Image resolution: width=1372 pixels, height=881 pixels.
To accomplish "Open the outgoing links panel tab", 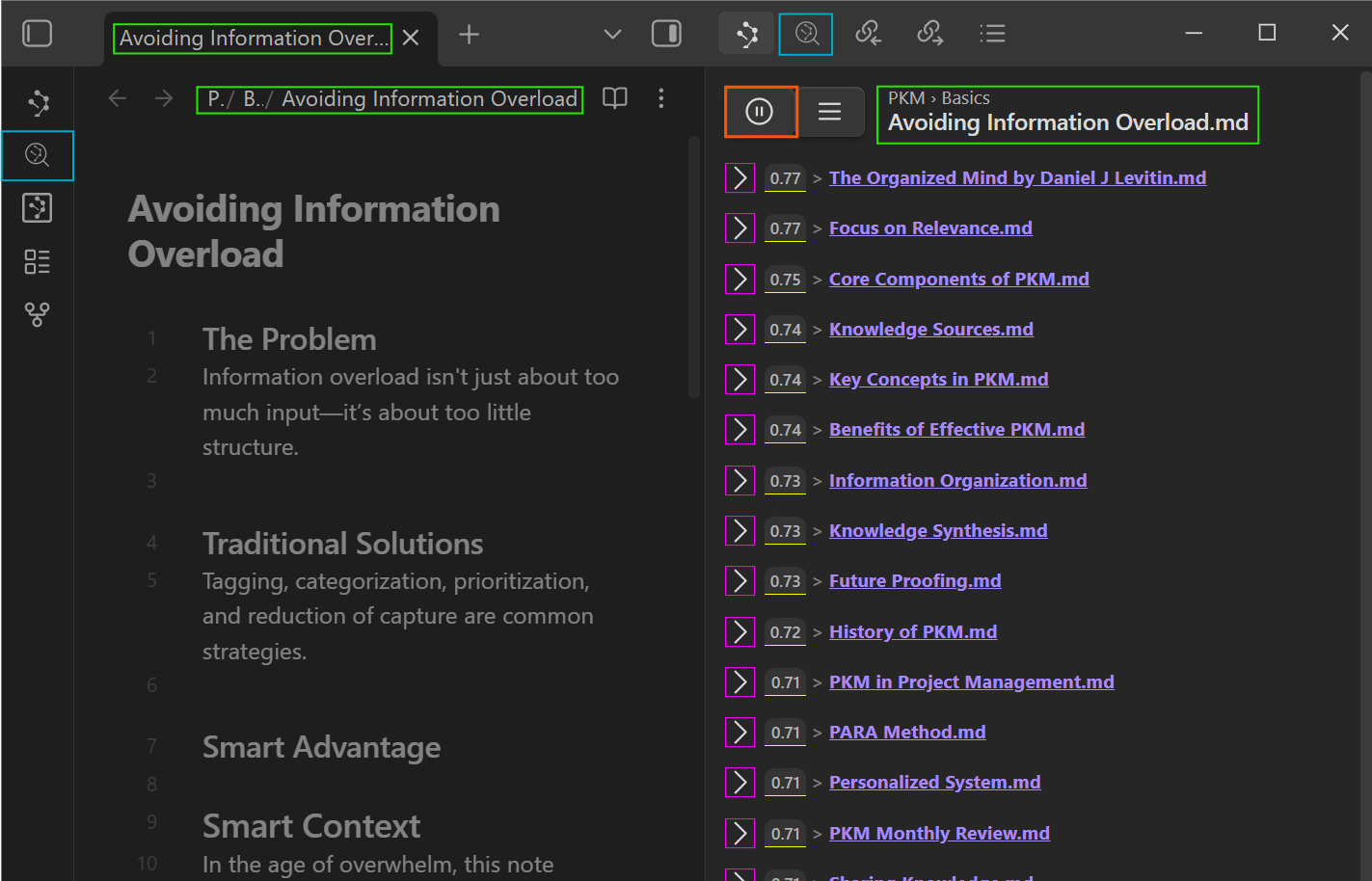I will pos(929,34).
